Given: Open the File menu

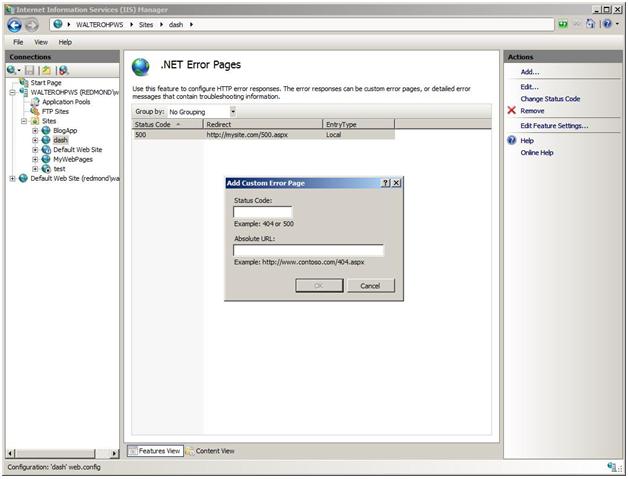Looking at the screenshot, I should (x=18, y=42).
